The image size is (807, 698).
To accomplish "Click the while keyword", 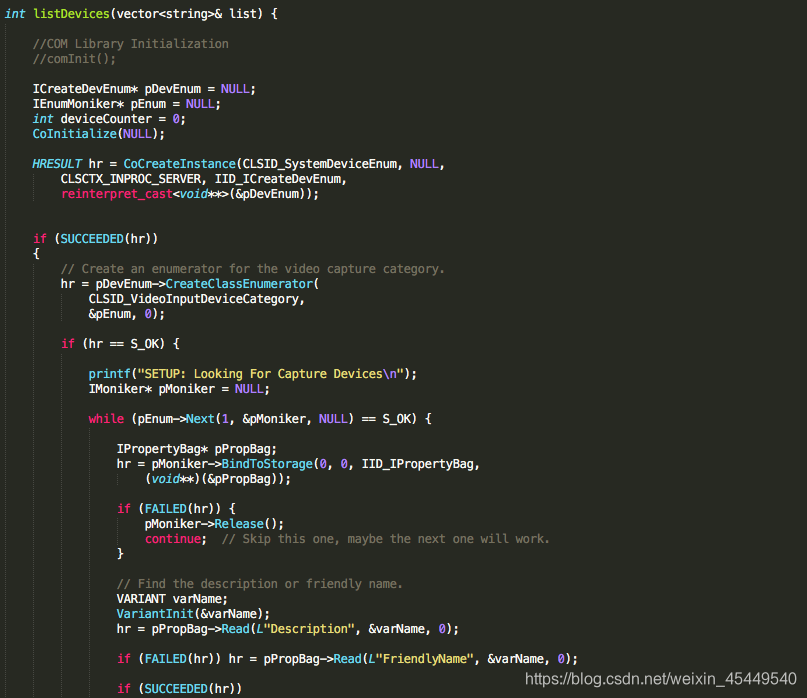I will (106, 418).
